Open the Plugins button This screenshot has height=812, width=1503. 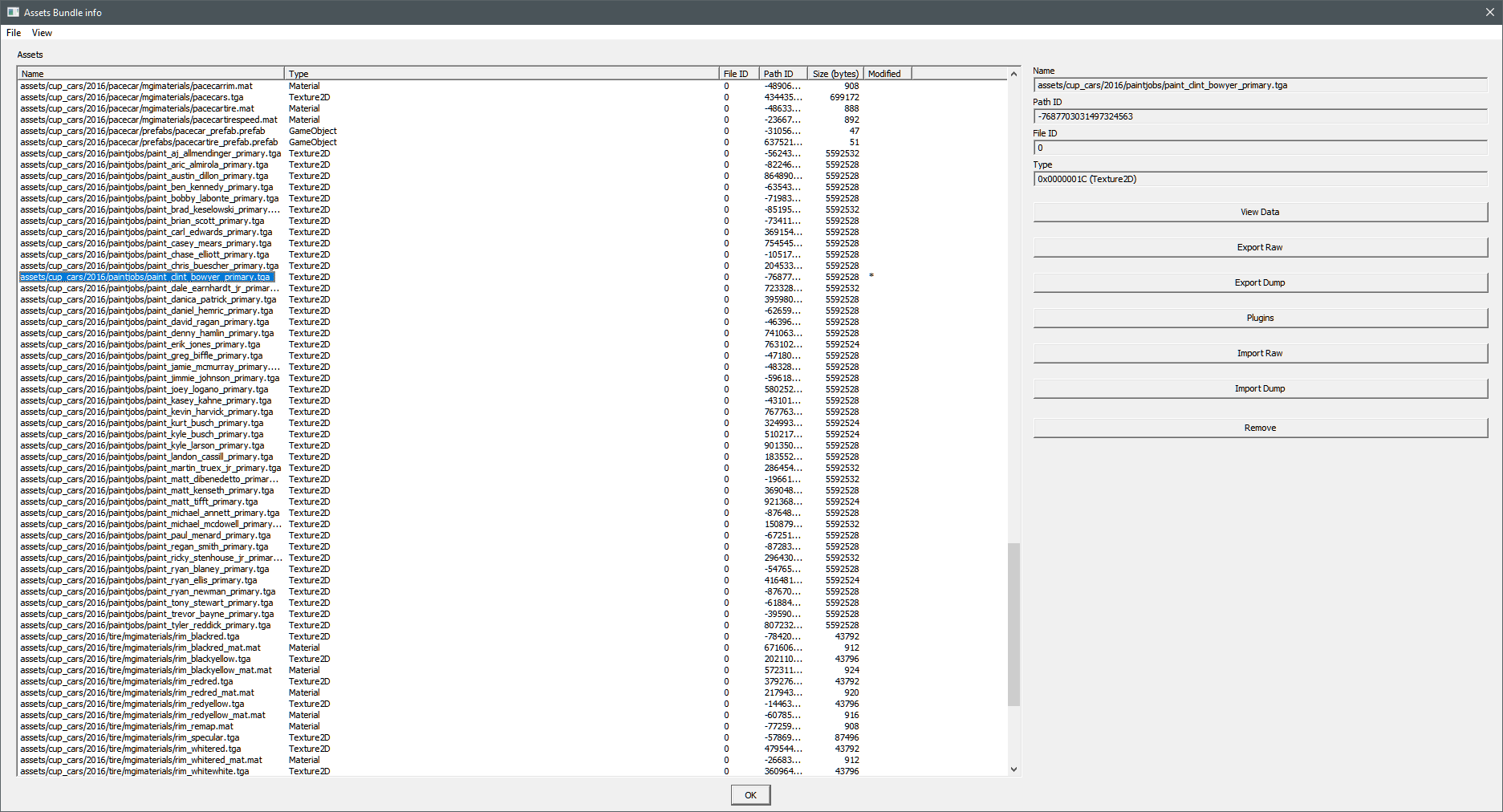coord(1260,318)
